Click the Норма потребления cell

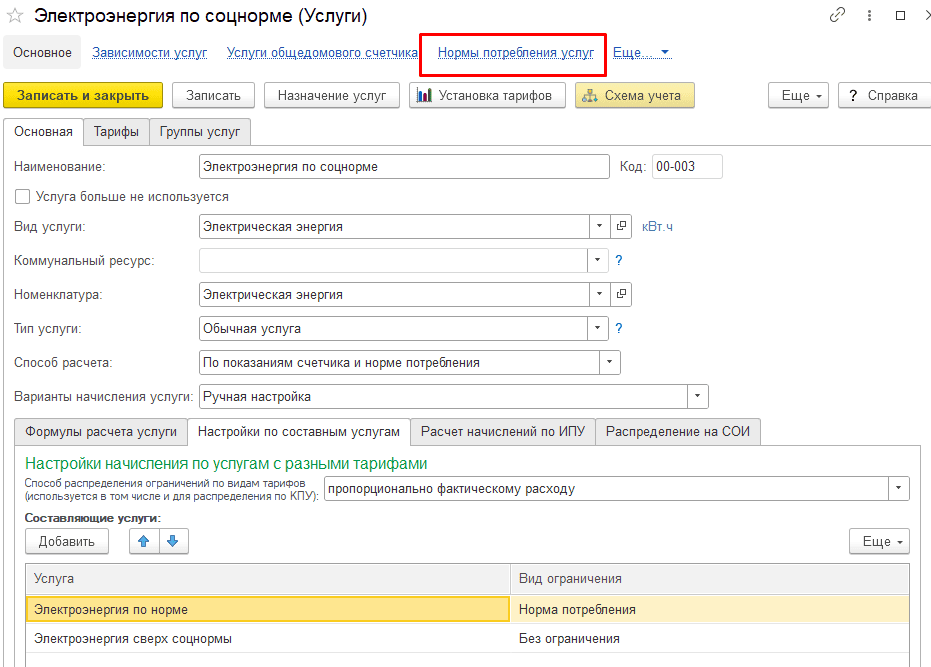pos(710,609)
